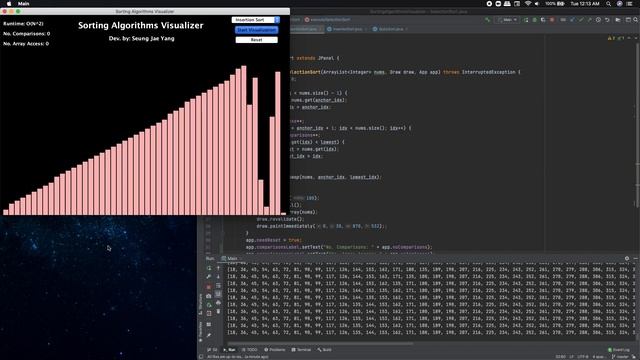640x360 pixels.
Task: Open the Favorites side tool window
Action: click(200, 331)
